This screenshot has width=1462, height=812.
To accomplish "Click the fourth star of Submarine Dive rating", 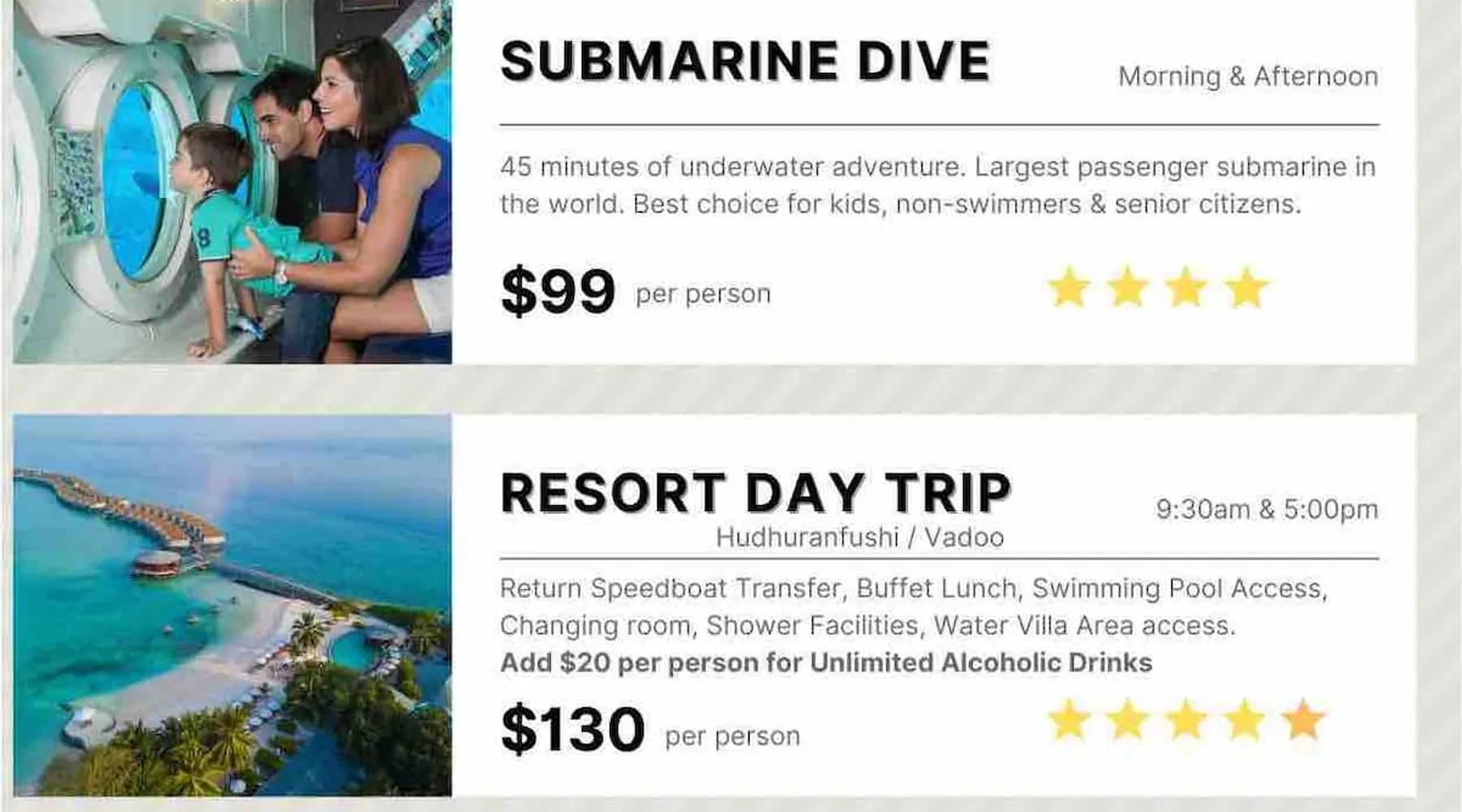I will pyautogui.click(x=1246, y=288).
